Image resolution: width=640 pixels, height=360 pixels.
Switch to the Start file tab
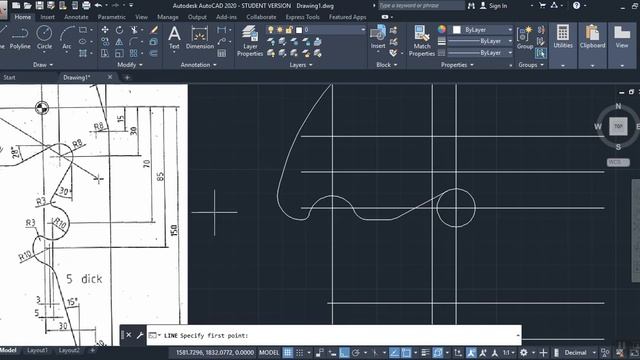click(x=9, y=77)
